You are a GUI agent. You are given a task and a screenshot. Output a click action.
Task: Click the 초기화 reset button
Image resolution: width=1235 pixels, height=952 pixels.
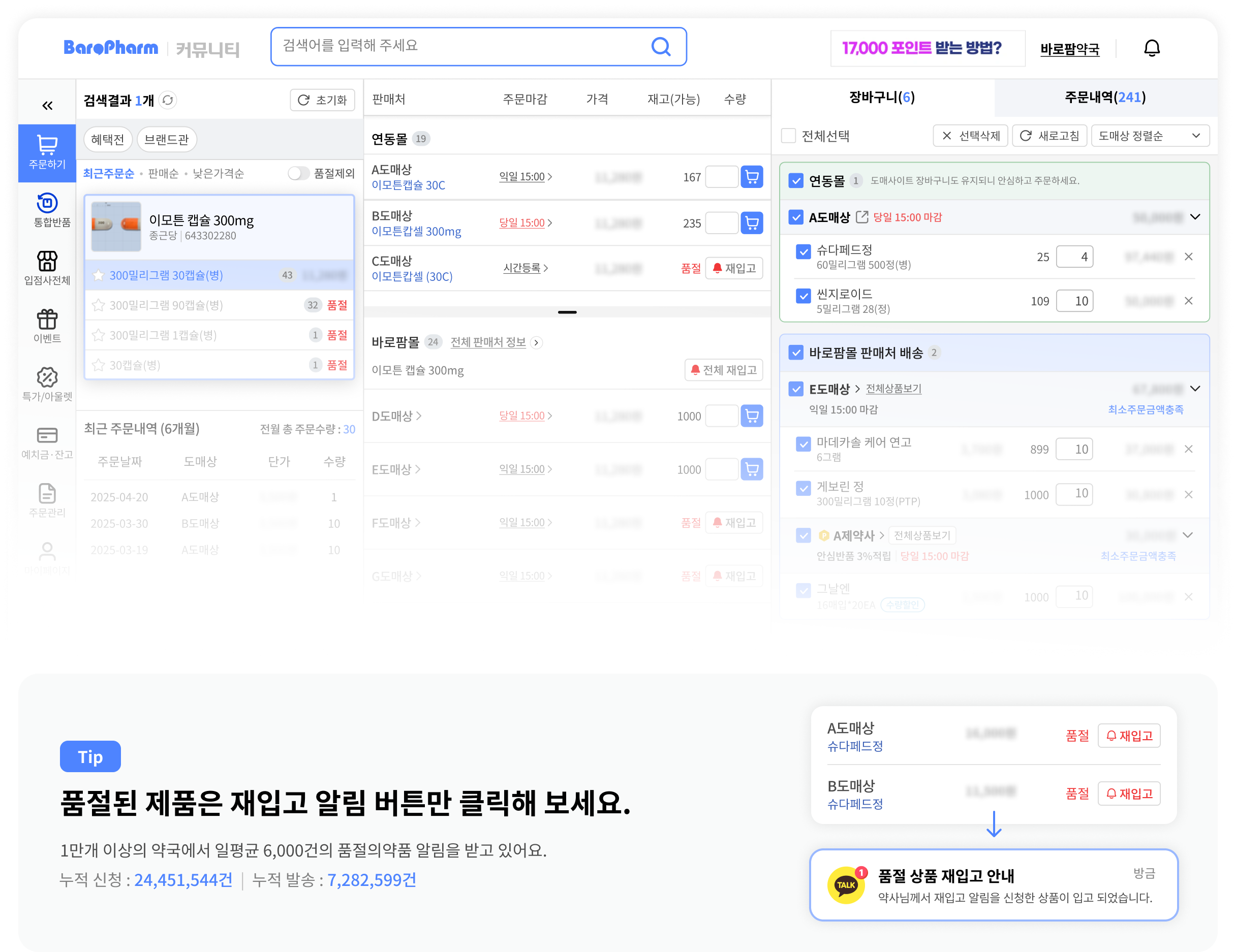point(322,100)
